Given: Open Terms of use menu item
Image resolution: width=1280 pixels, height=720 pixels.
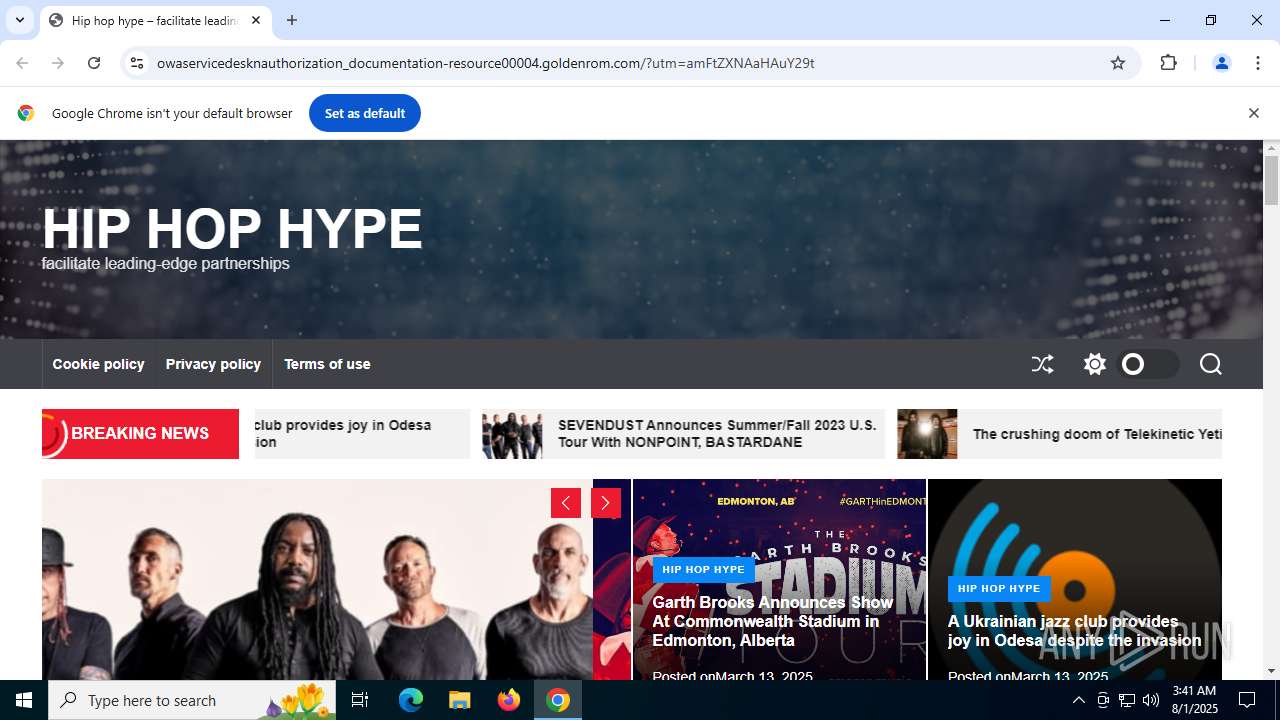Looking at the screenshot, I should [327, 364].
